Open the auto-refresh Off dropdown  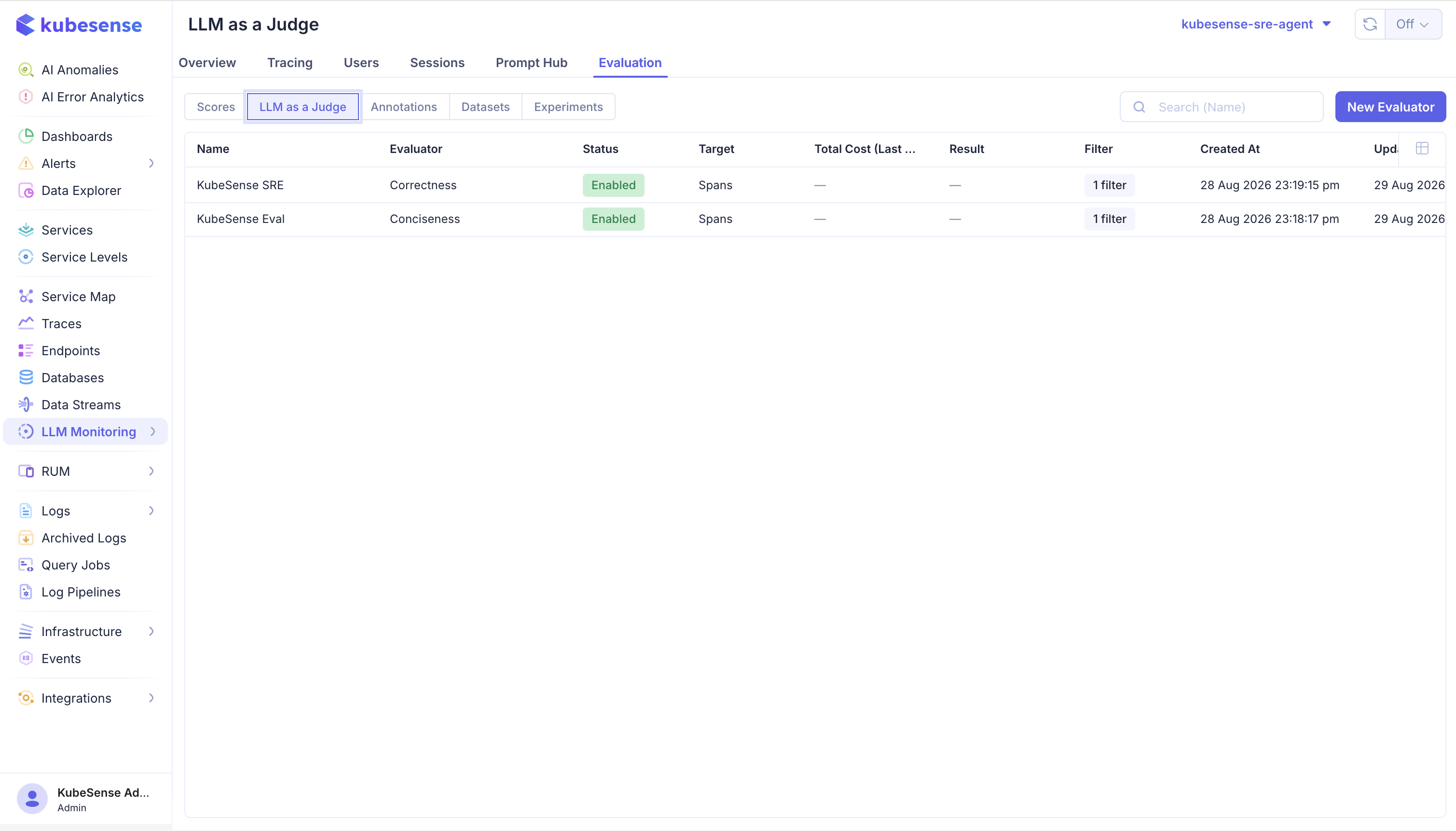[1413, 24]
